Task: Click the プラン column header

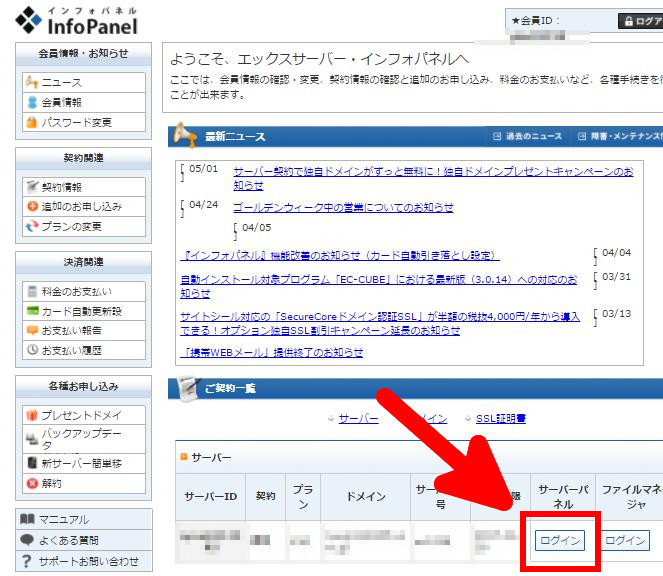Action: tap(303, 496)
